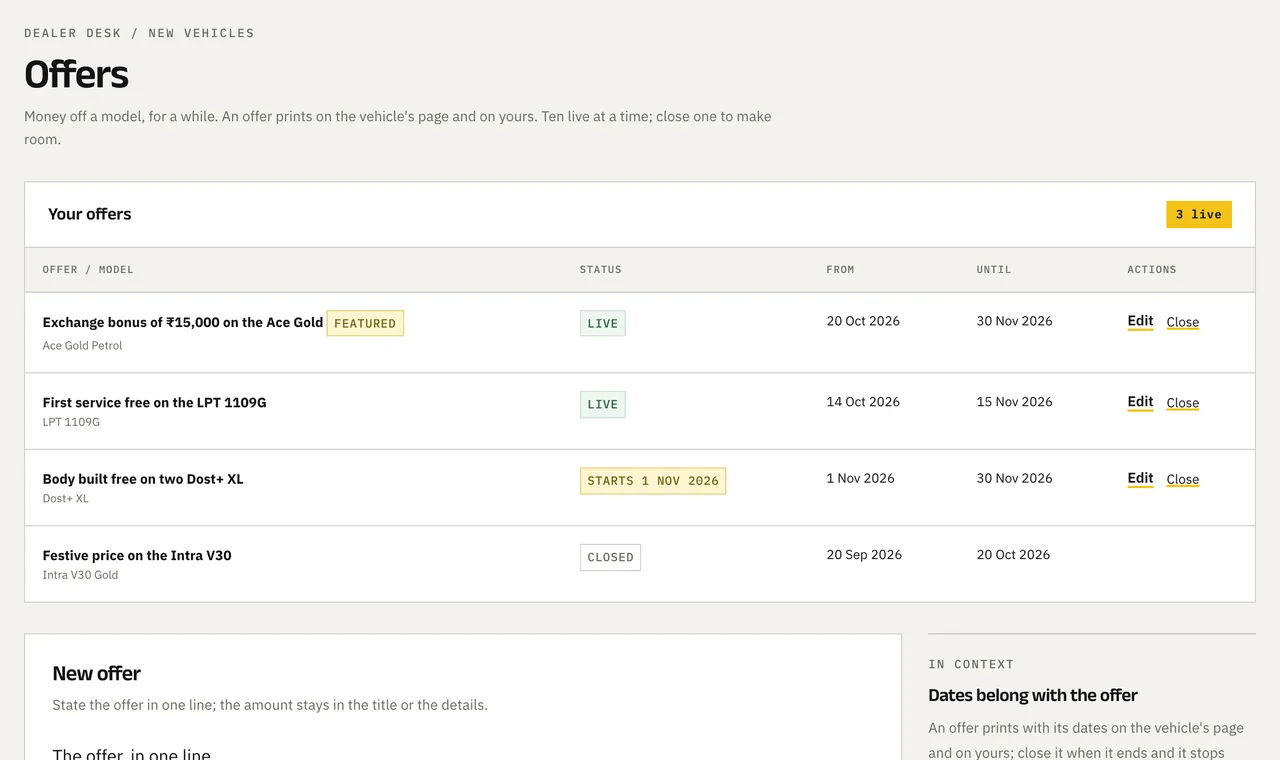The image size is (1280, 760).
Task: Click the CLOSED status badge
Action: [610, 557]
